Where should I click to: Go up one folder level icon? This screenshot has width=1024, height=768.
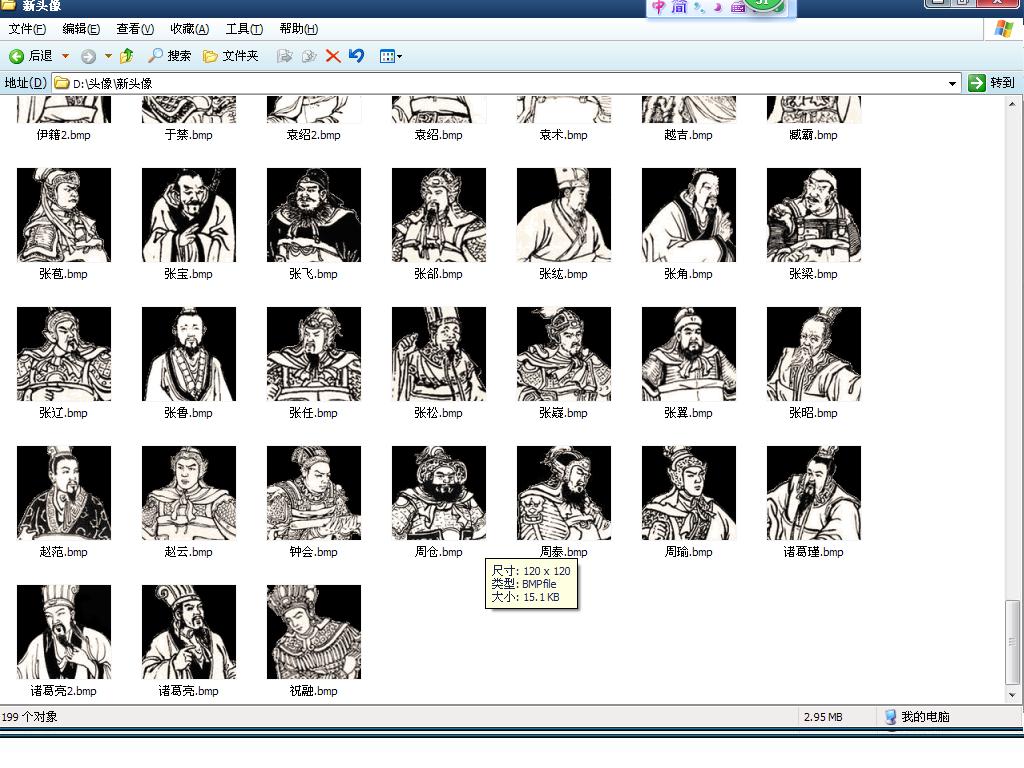coord(127,56)
